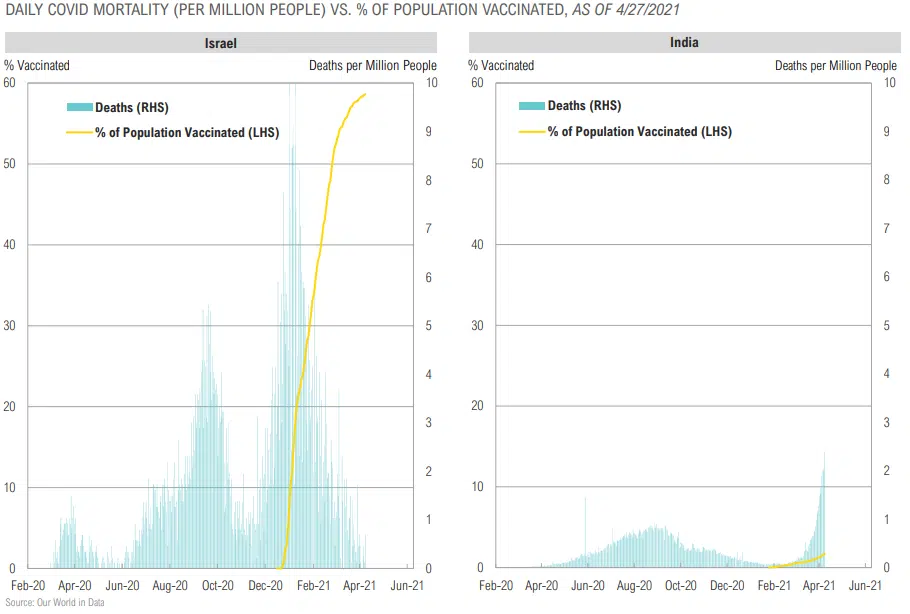This screenshot has width=910, height=614.
Task: Click the end of Israel's yellow vaccination line
Action: pyautogui.click(x=365, y=95)
